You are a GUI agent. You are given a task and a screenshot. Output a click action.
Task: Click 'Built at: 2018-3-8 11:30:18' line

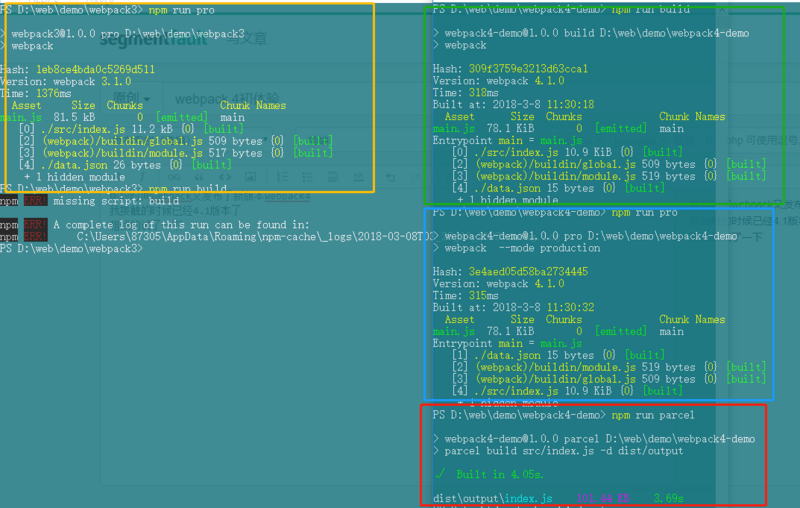[x=513, y=105]
